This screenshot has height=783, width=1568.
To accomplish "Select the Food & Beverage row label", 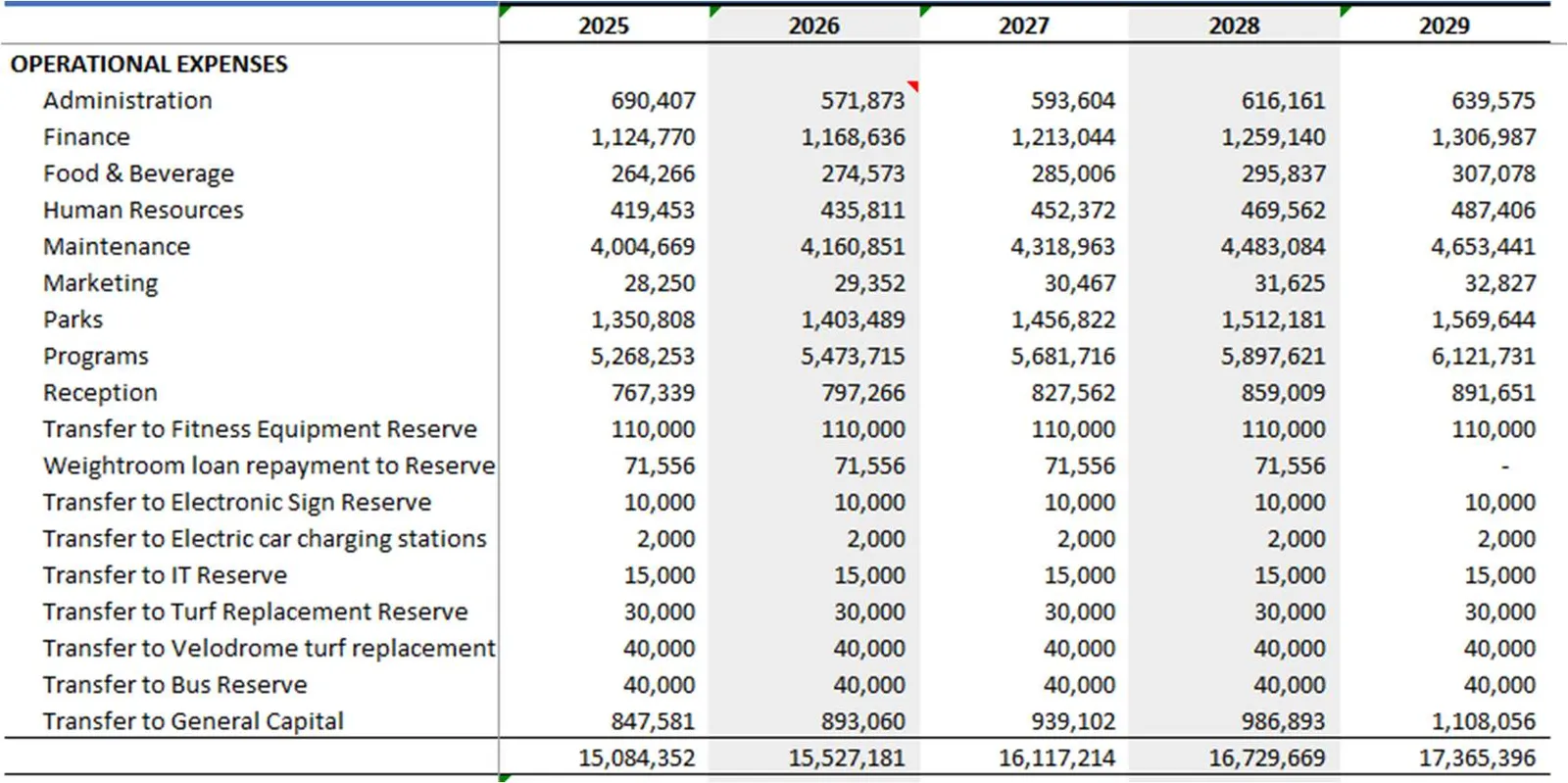I will [138, 173].
